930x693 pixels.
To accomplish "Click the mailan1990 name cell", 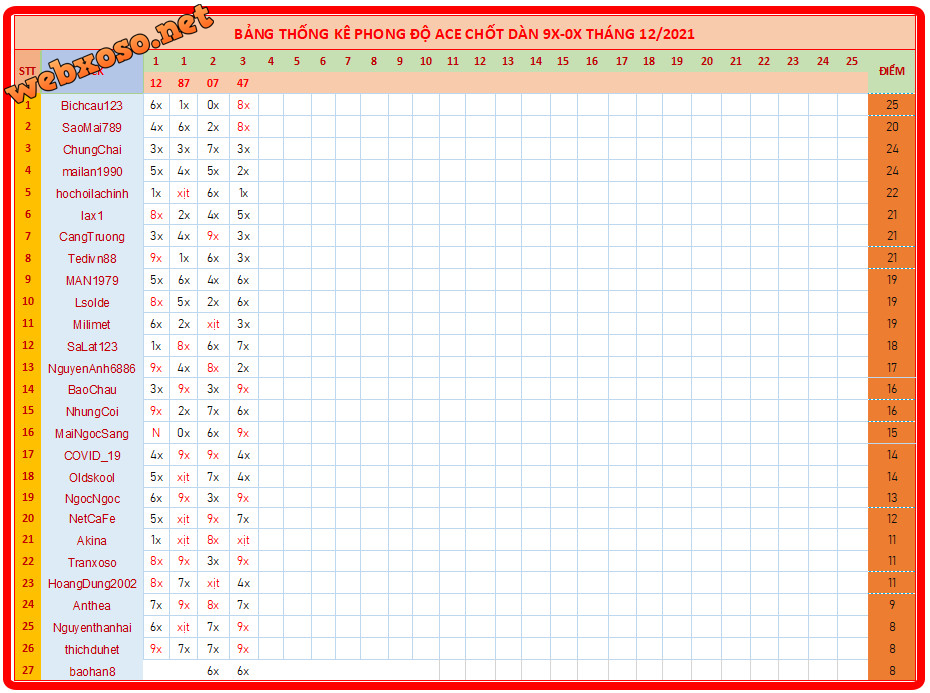I will point(92,171).
